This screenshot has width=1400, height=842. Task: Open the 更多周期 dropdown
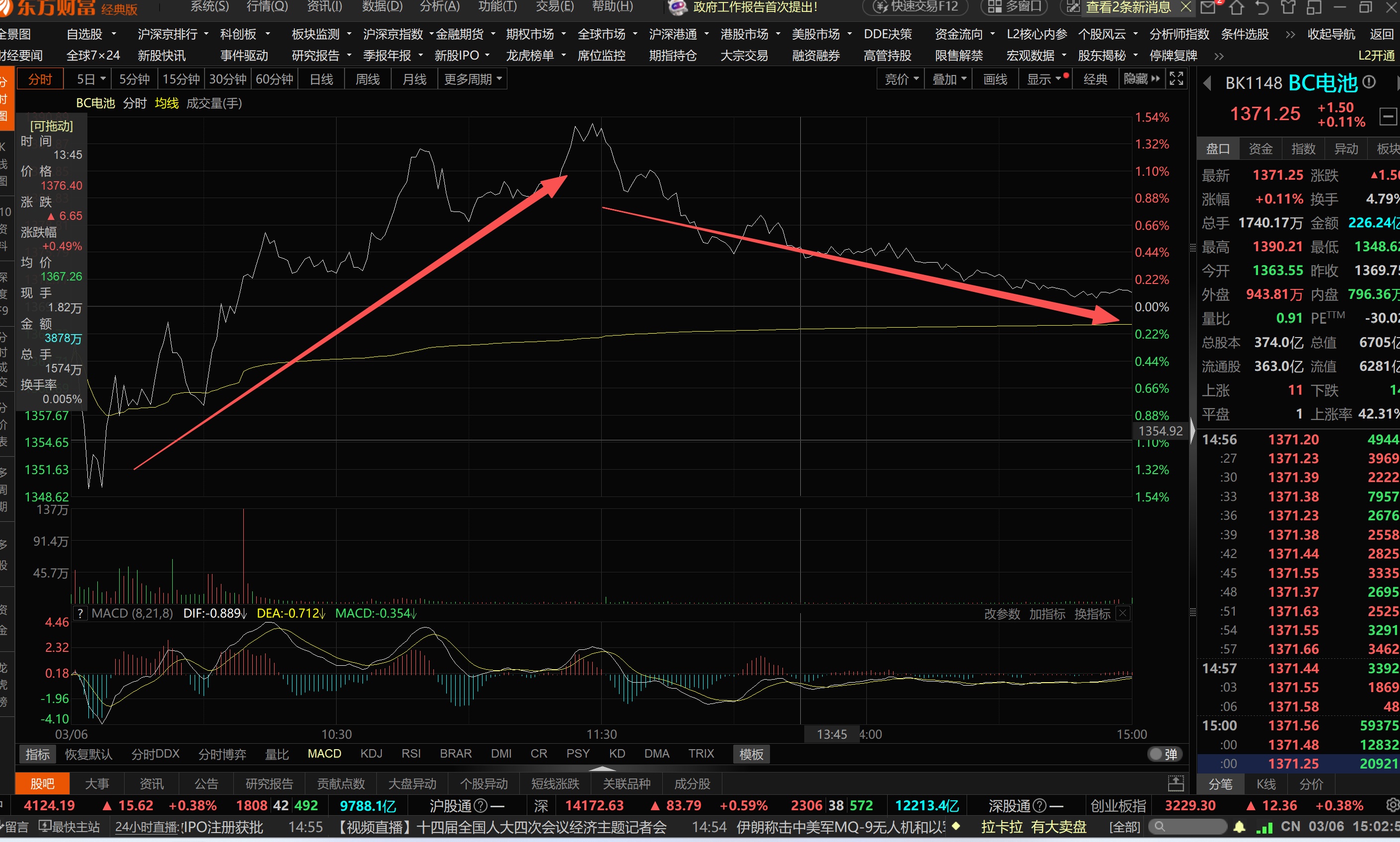(x=473, y=79)
